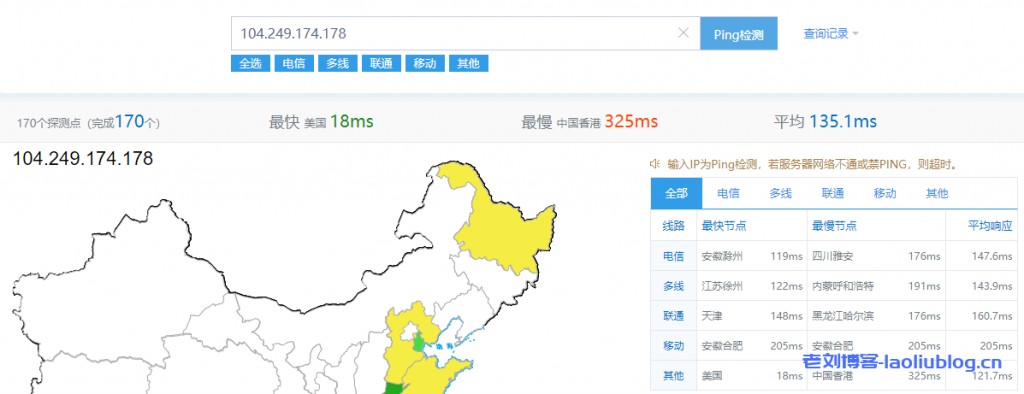
Task: Click the 安徽滁州 fastest node cell
Action: 722,256
